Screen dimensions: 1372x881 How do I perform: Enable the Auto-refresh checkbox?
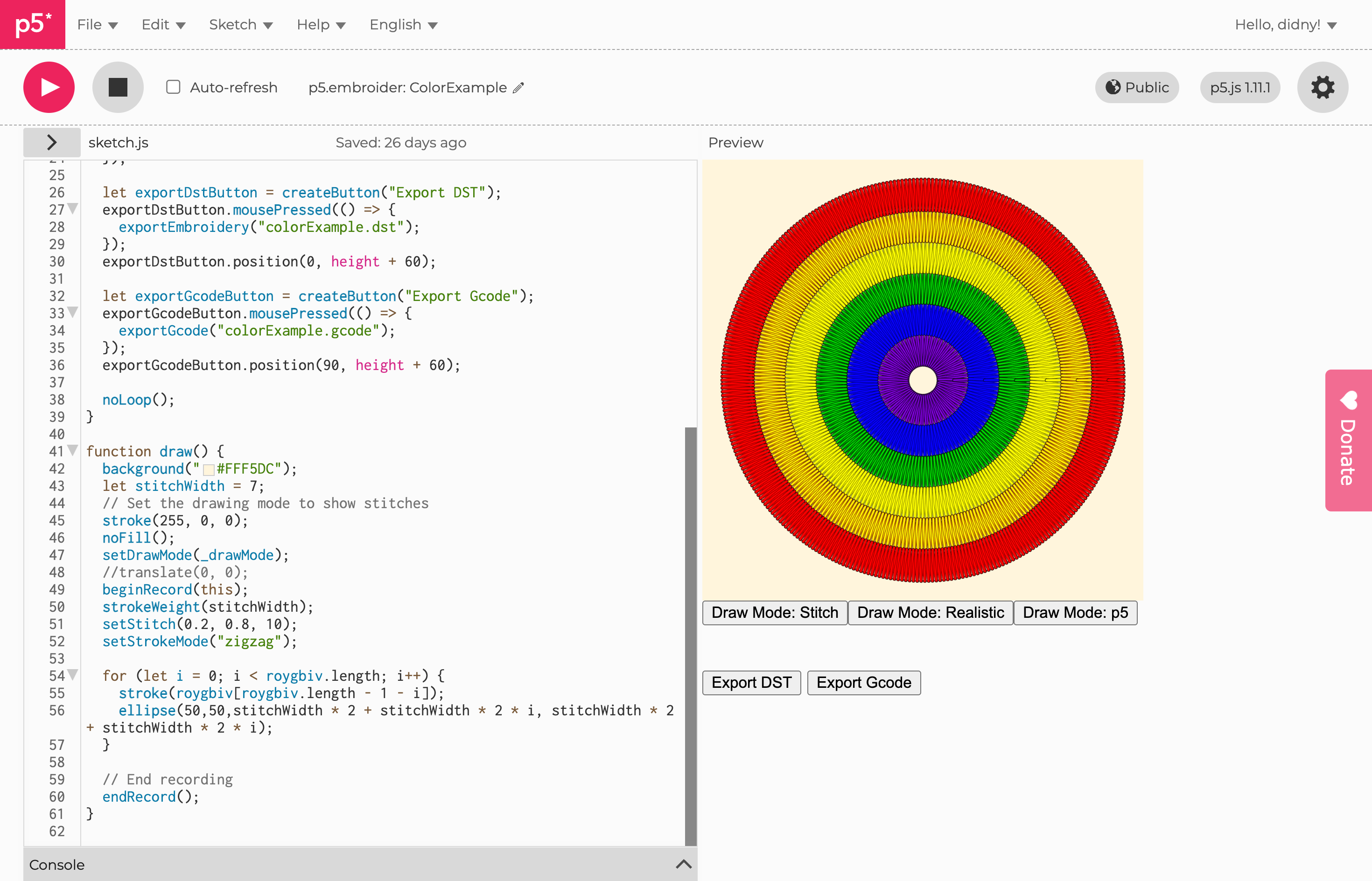[x=173, y=87]
